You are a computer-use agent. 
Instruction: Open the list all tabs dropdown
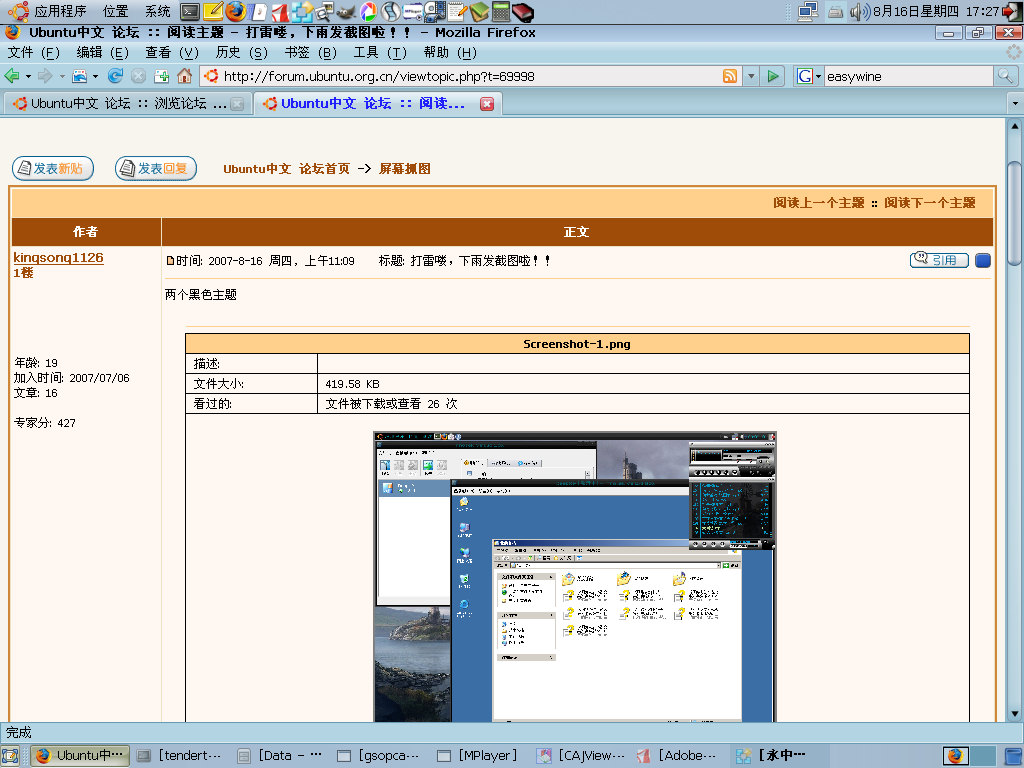(x=1015, y=104)
